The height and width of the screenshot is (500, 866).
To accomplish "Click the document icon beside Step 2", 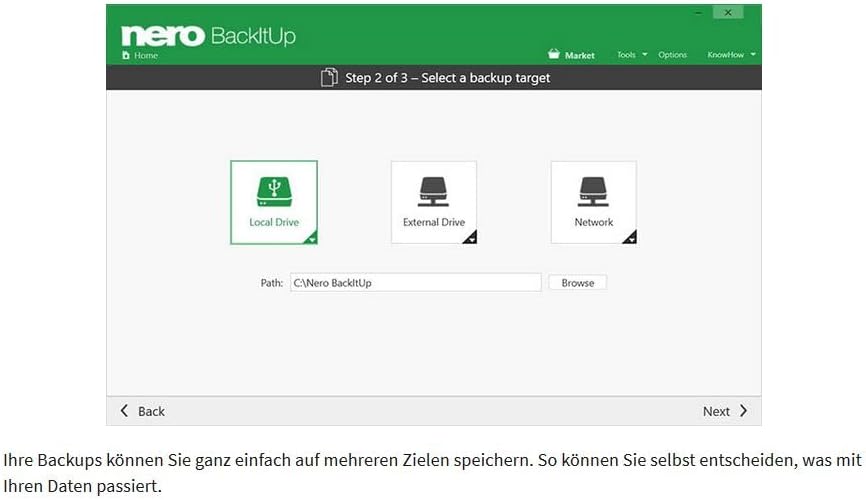I will (329, 77).
